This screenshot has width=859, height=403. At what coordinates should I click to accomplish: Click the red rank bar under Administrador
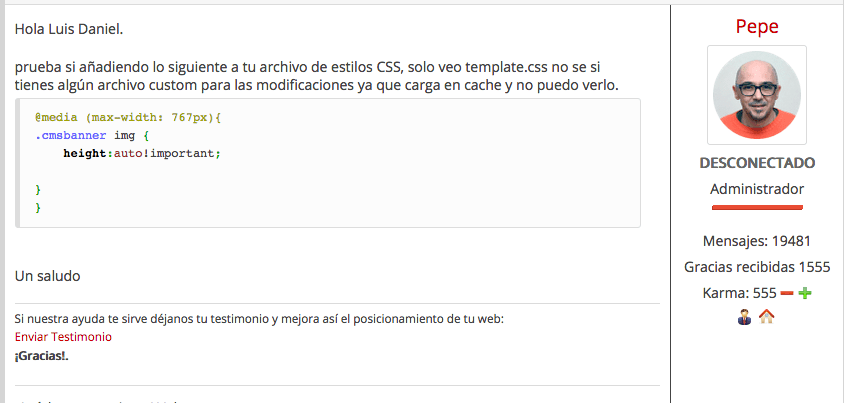coord(757,207)
